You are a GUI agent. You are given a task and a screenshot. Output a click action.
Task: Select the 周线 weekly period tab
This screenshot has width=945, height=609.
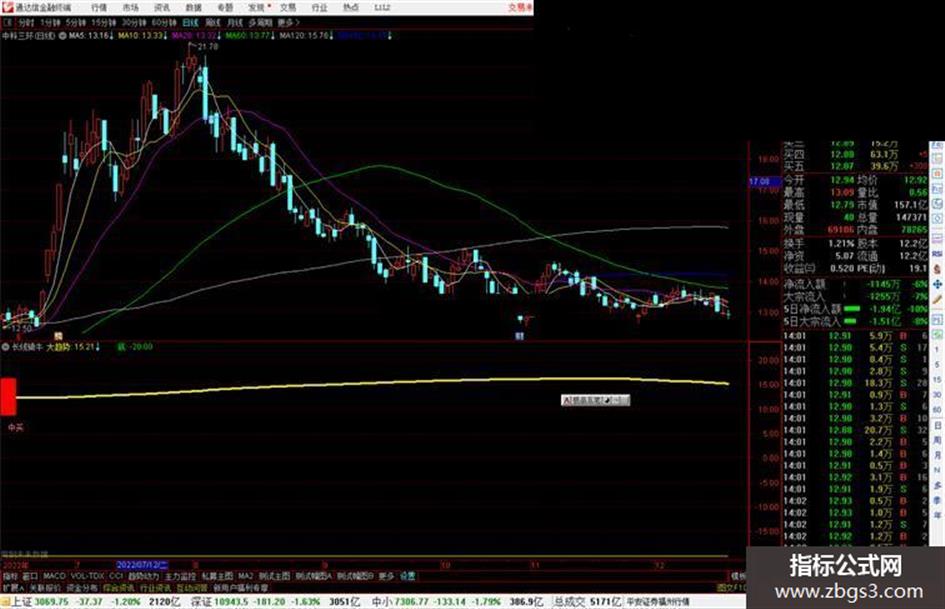pos(213,22)
